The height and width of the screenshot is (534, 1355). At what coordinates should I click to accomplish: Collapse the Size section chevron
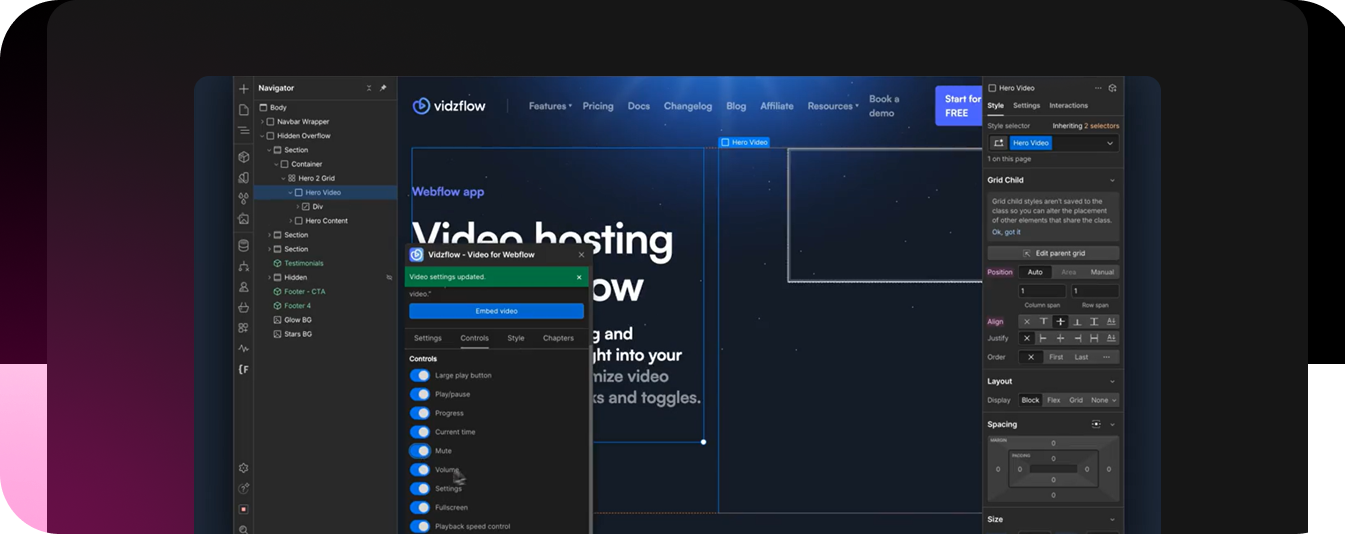click(x=1112, y=519)
